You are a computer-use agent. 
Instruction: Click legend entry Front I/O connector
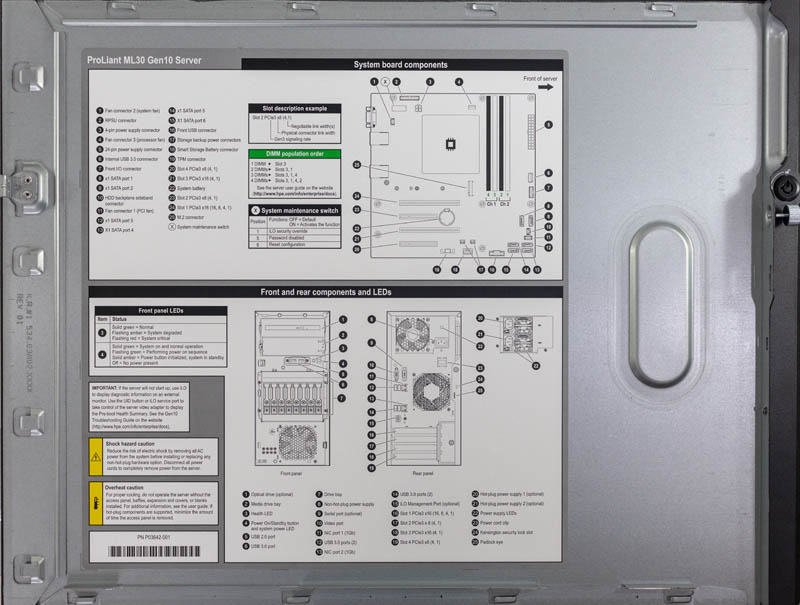click(x=119, y=169)
